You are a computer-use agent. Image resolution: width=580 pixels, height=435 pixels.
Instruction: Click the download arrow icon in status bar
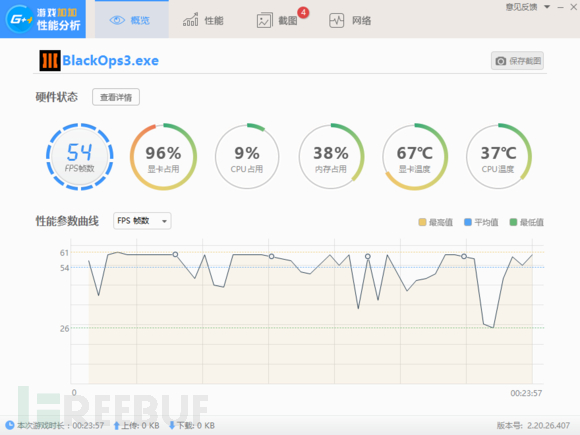click(x=172, y=425)
